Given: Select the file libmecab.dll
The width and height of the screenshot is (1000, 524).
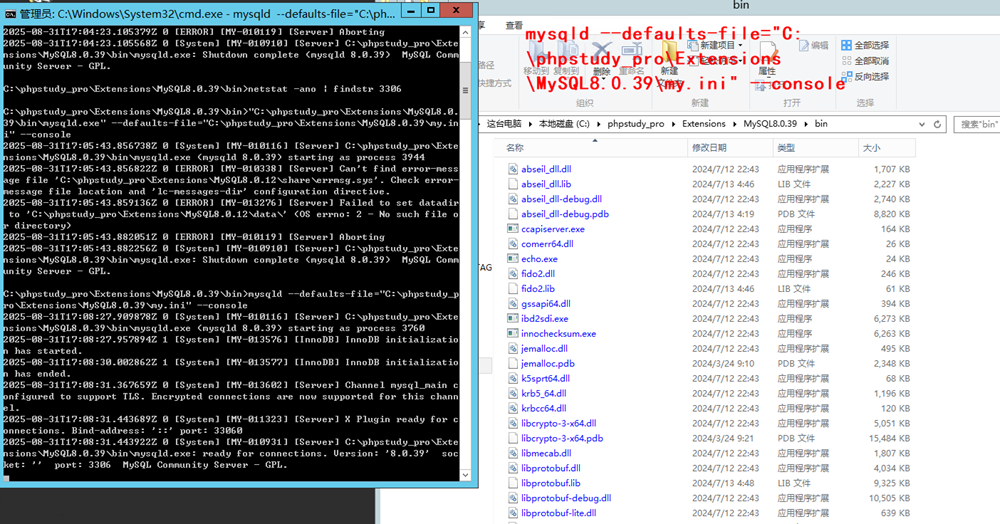Looking at the screenshot, I should (x=546, y=453).
